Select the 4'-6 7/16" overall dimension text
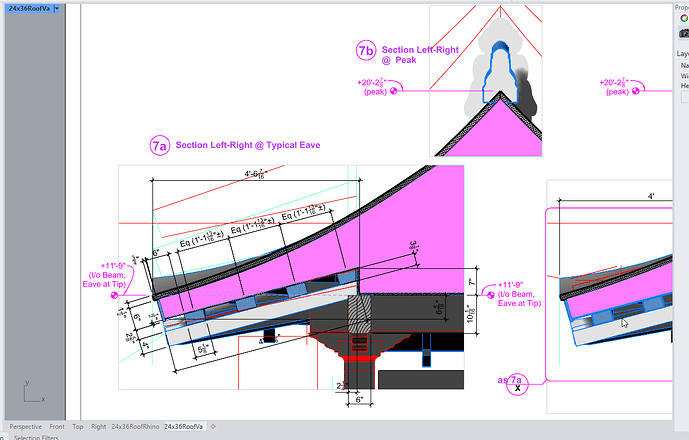This screenshot has height=440, width=689. 256,174
